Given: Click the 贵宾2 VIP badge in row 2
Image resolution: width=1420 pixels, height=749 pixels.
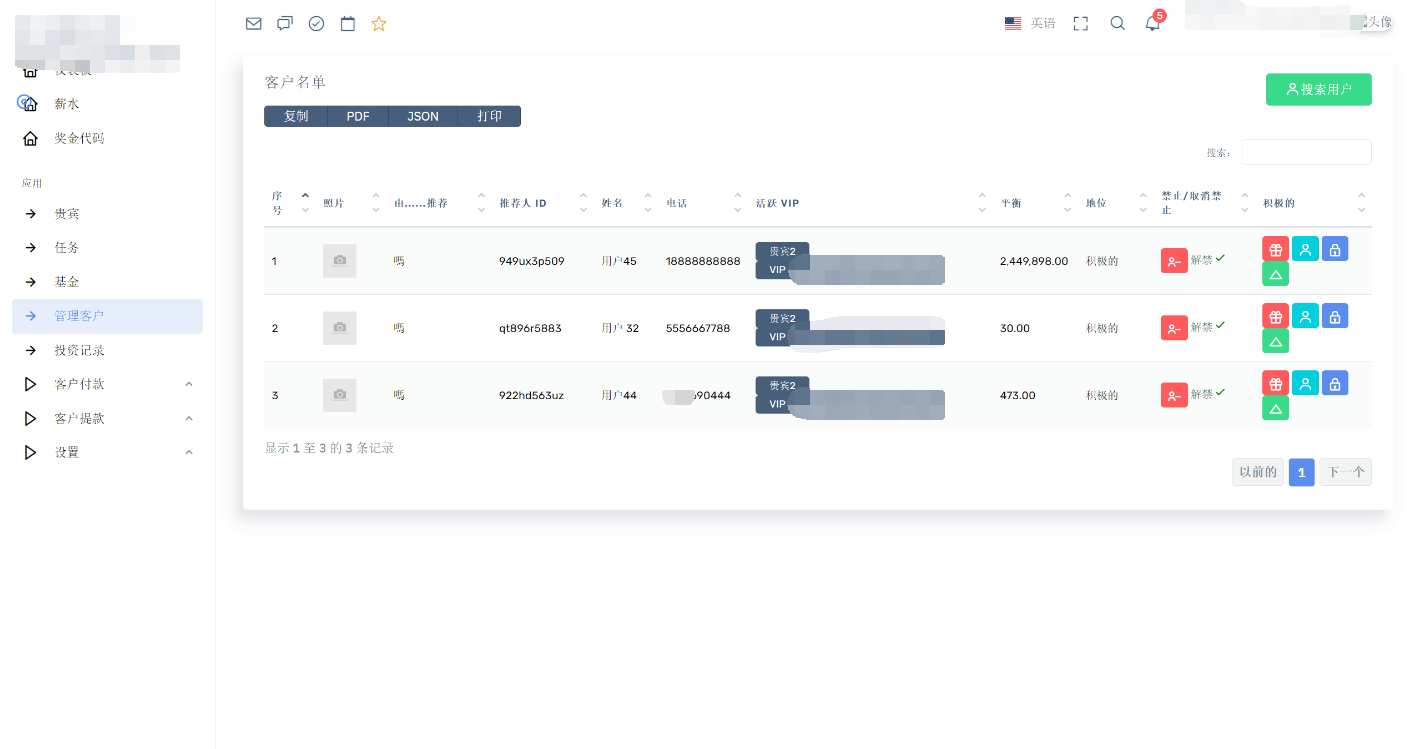Looking at the screenshot, I should (782, 318).
